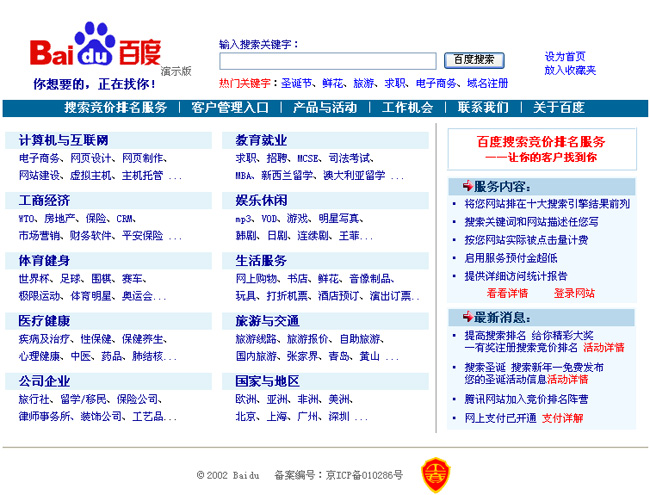Click the 网页设计 link

[x=90, y=158]
